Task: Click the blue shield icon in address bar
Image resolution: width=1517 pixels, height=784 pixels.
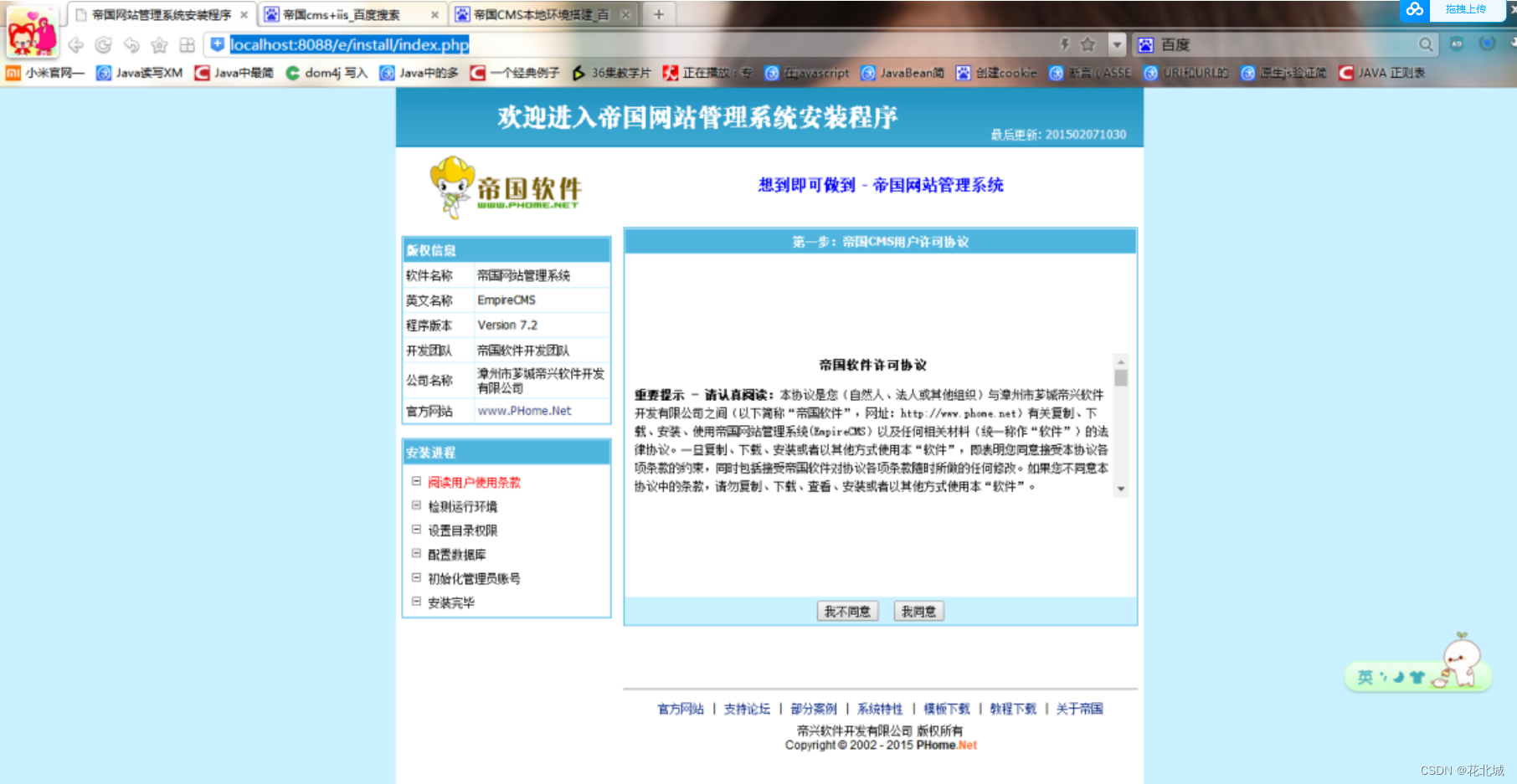Action: point(218,44)
